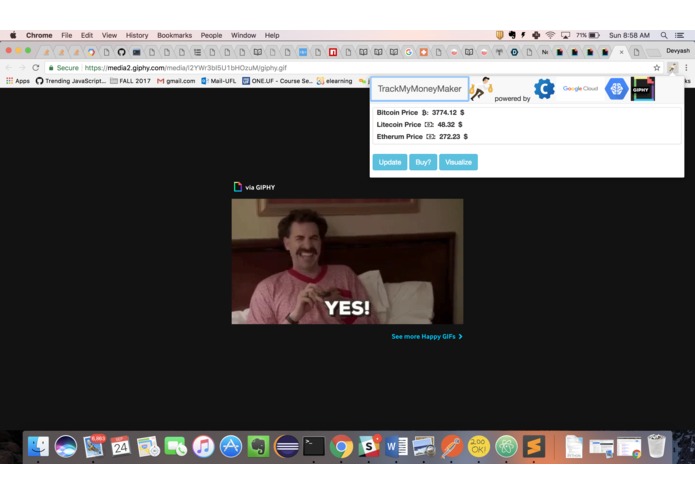Screen dimensions: 695x494
Task: Open iTunes from the dock
Action: point(203,446)
